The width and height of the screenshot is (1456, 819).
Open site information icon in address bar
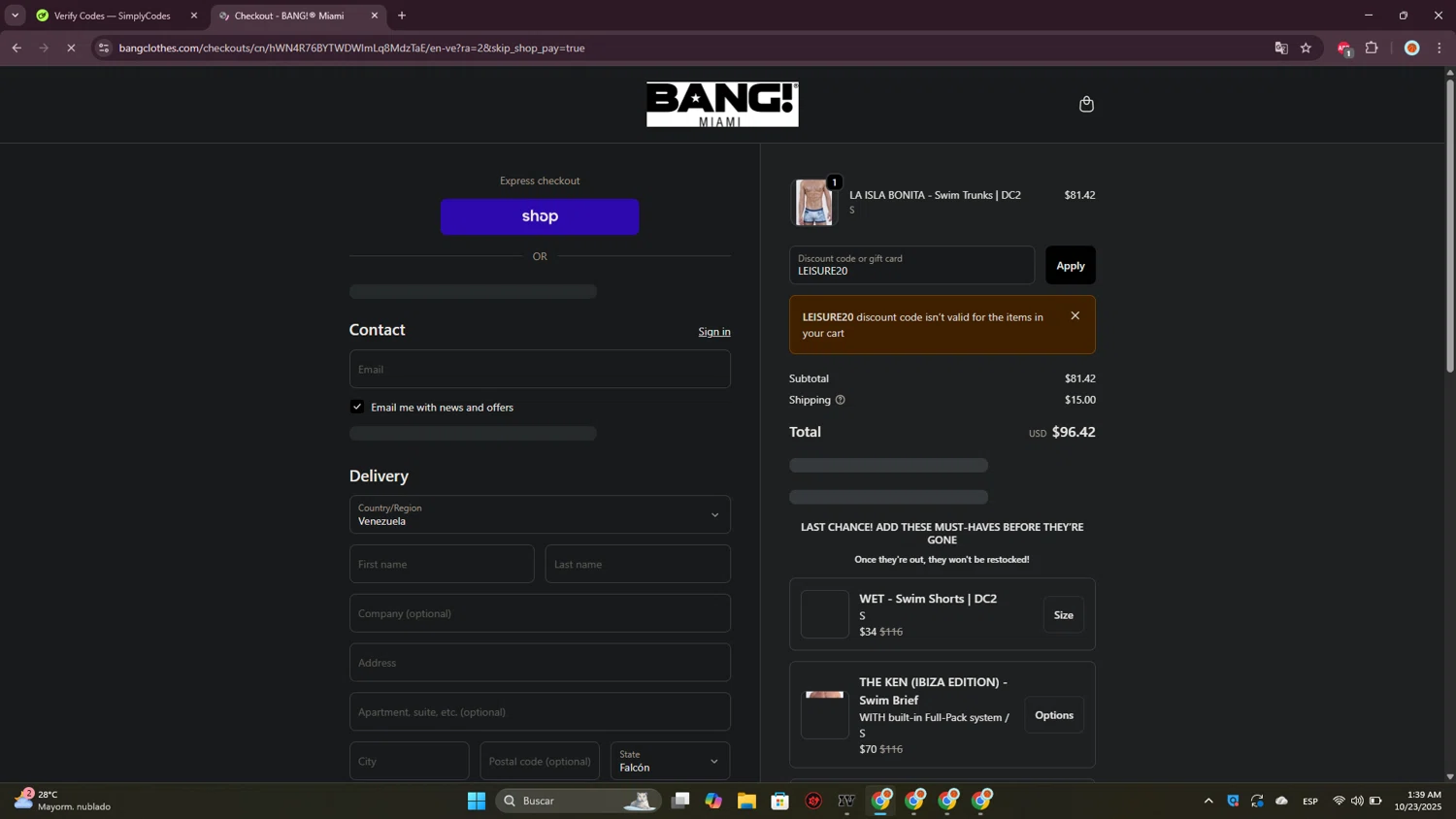(104, 48)
